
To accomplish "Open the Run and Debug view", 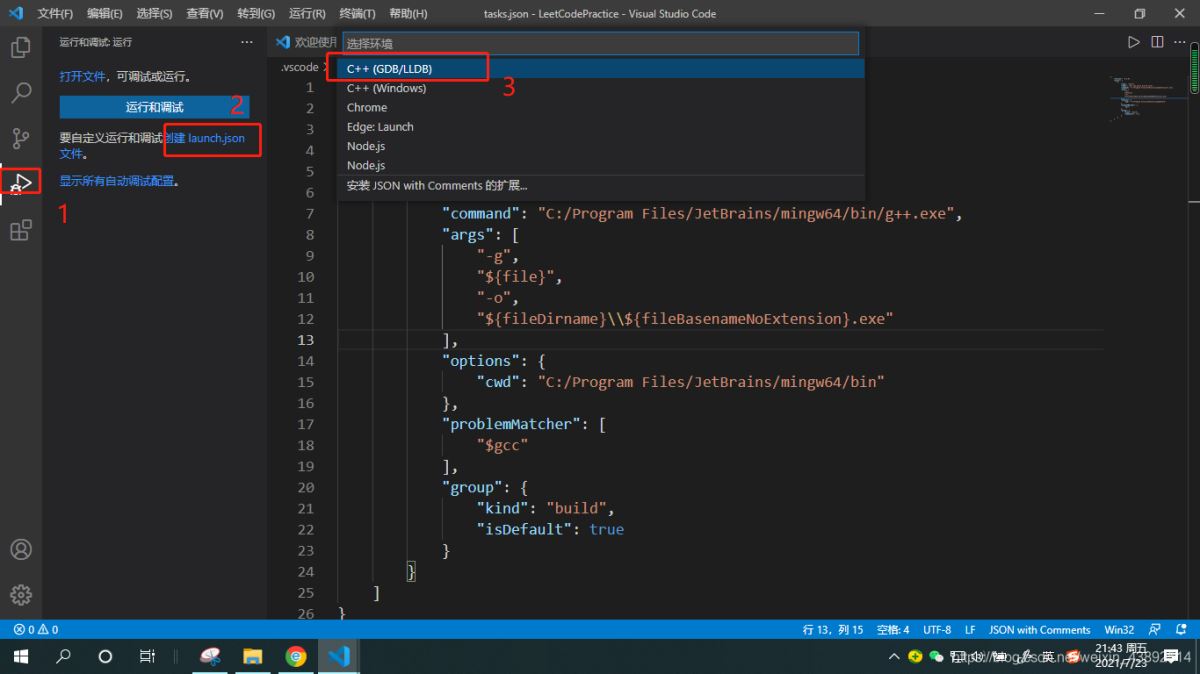I will (21, 183).
